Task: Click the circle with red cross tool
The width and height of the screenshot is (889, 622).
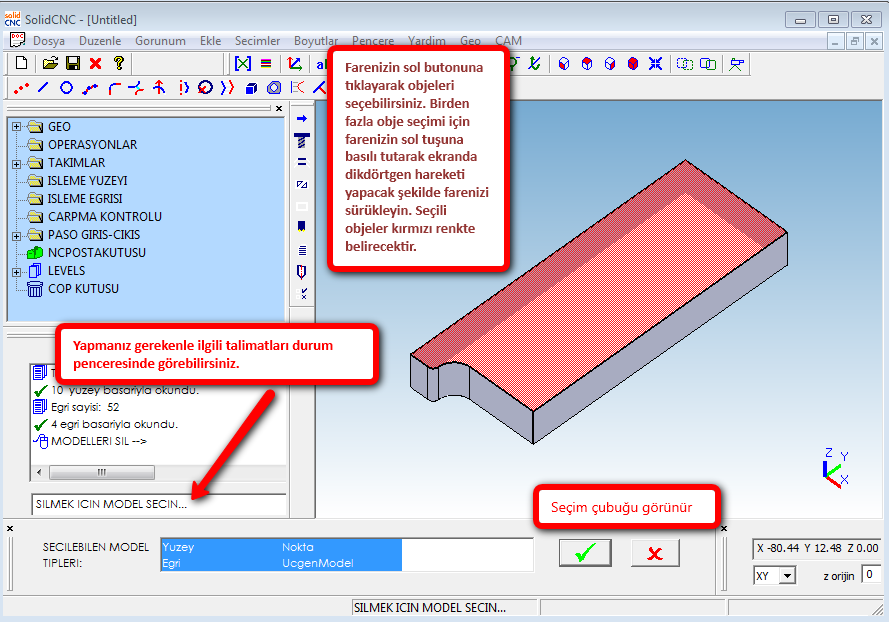Action: (x=205, y=87)
